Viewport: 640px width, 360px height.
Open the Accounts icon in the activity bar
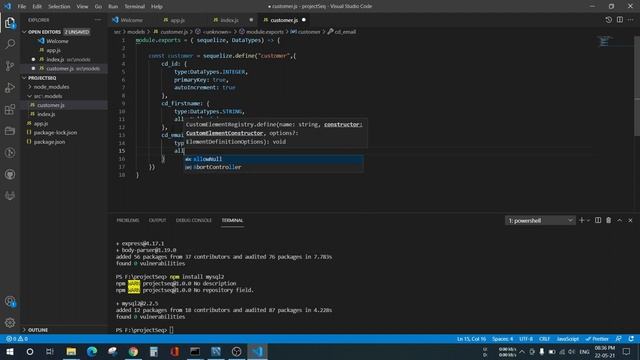coord(10,301)
